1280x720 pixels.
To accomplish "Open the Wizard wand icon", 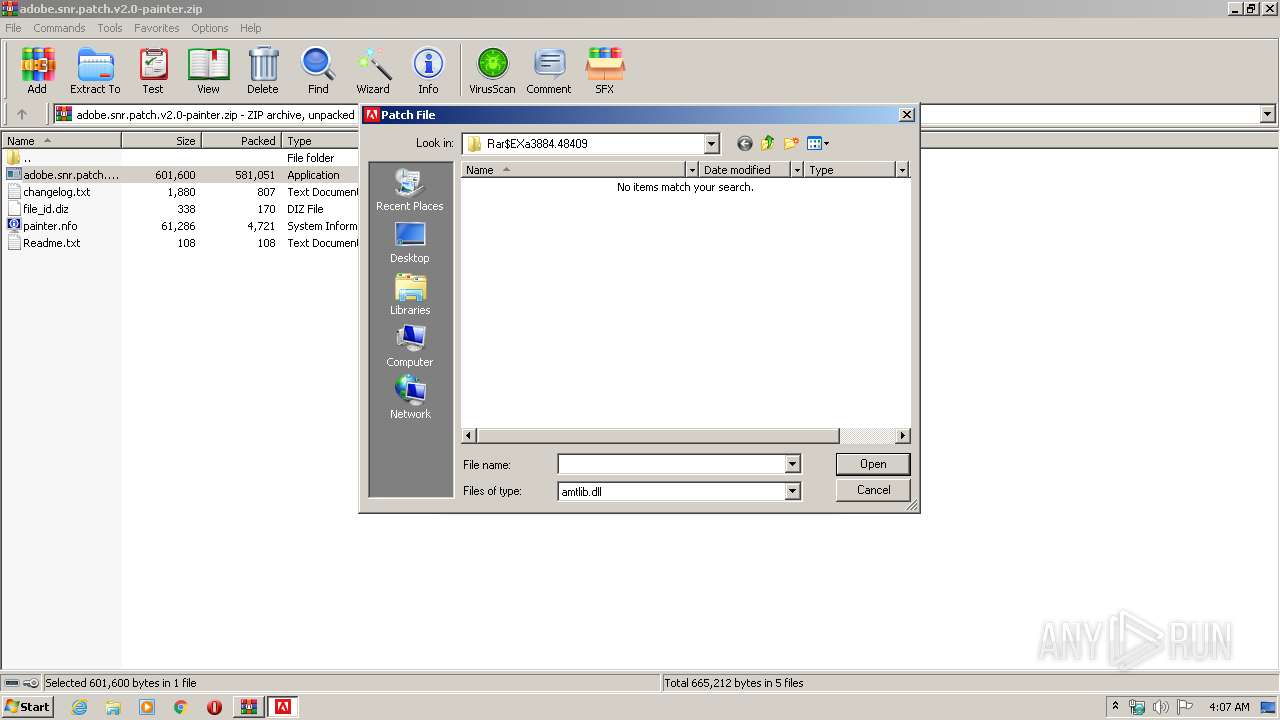I will [373, 70].
